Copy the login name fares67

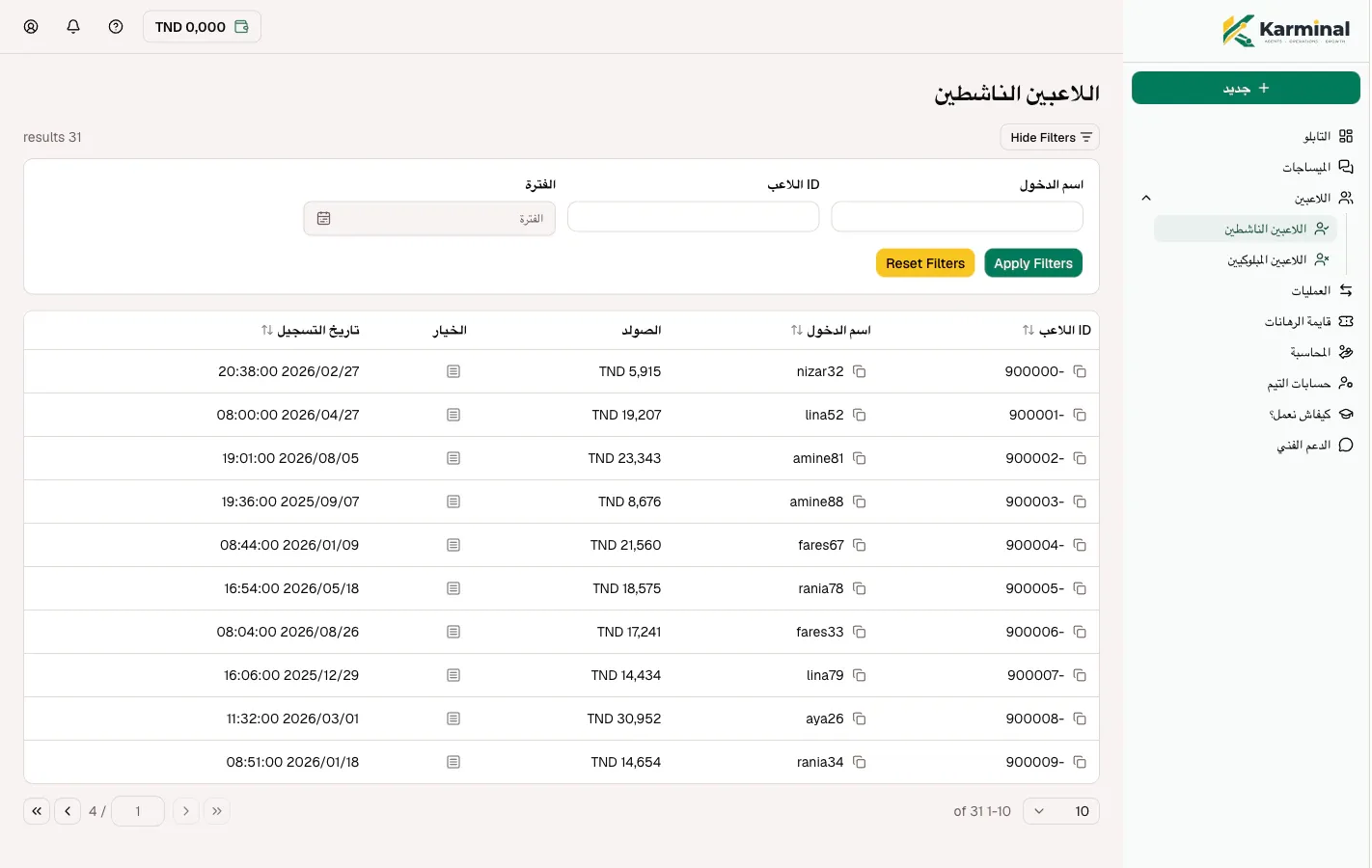pos(859,545)
